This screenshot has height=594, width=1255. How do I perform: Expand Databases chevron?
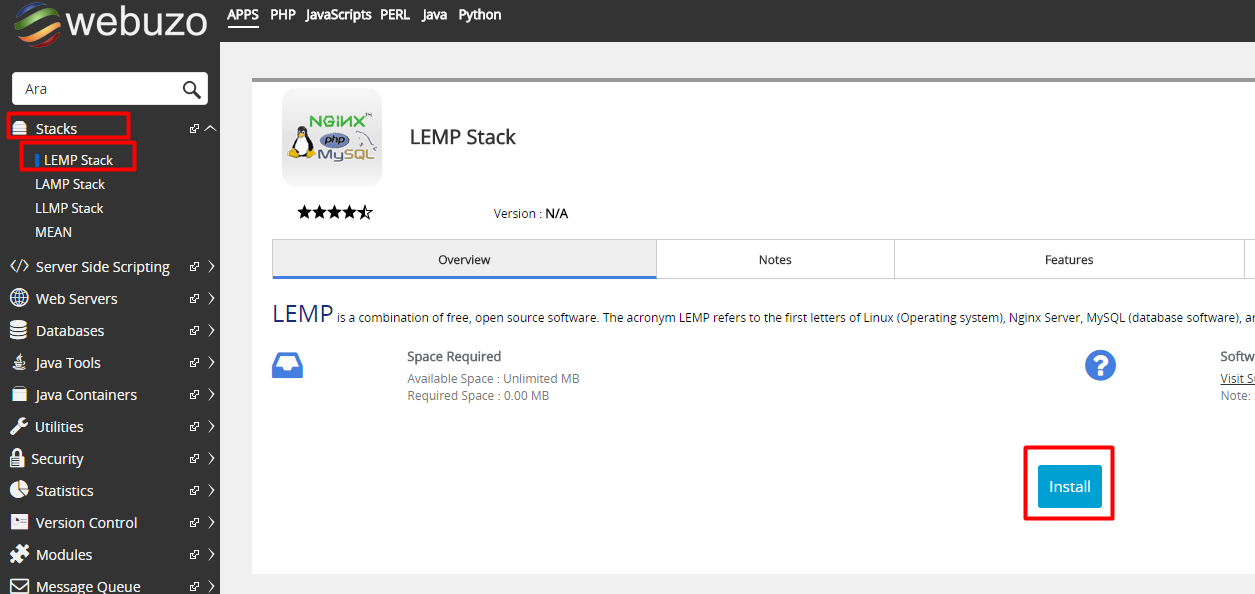[x=211, y=331]
